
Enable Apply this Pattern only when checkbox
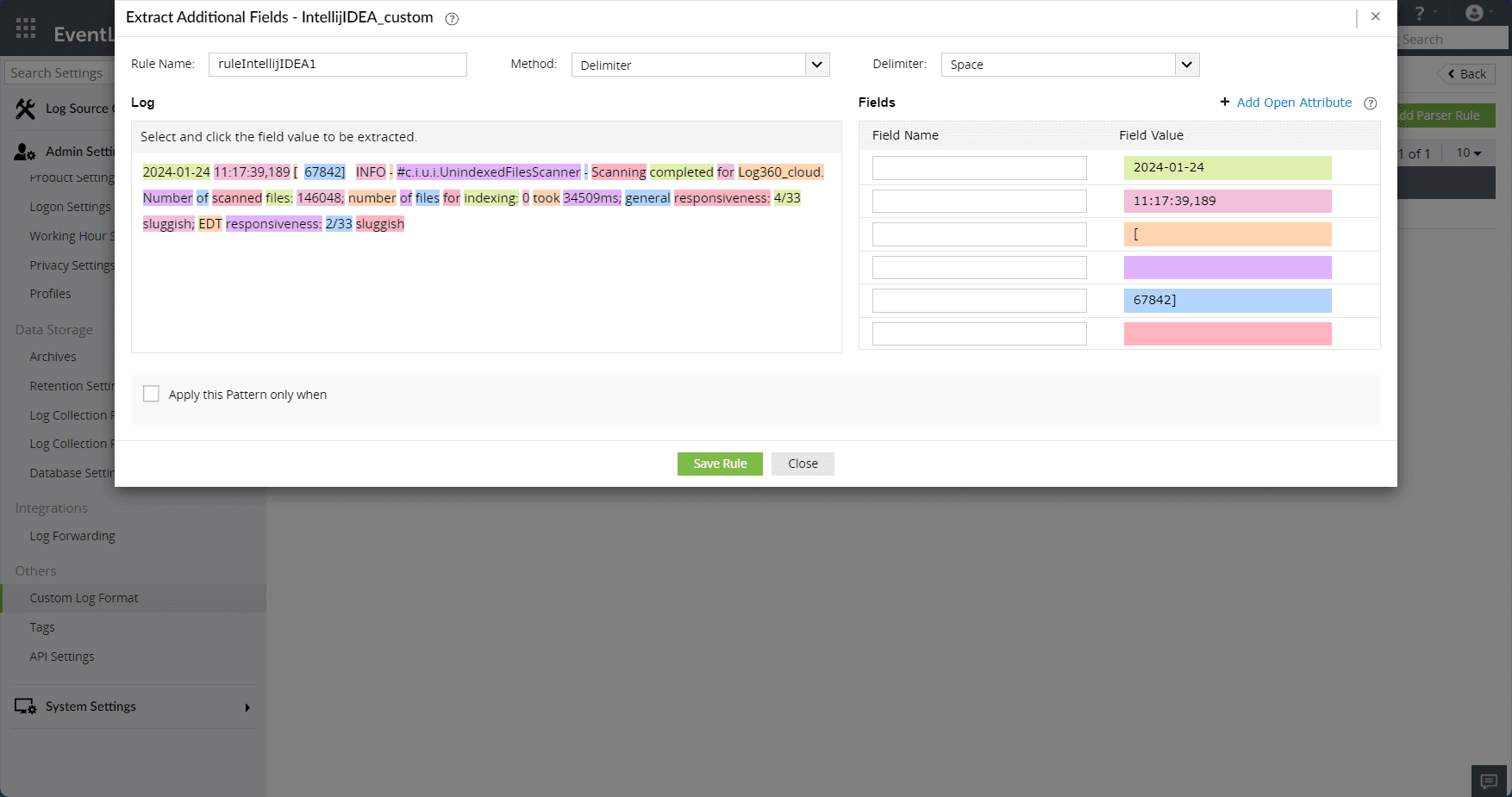(152, 394)
